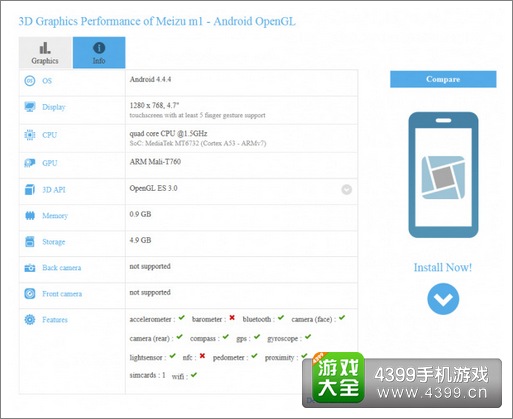Click the Back camera icon
513x419 pixels.
pos(30,268)
